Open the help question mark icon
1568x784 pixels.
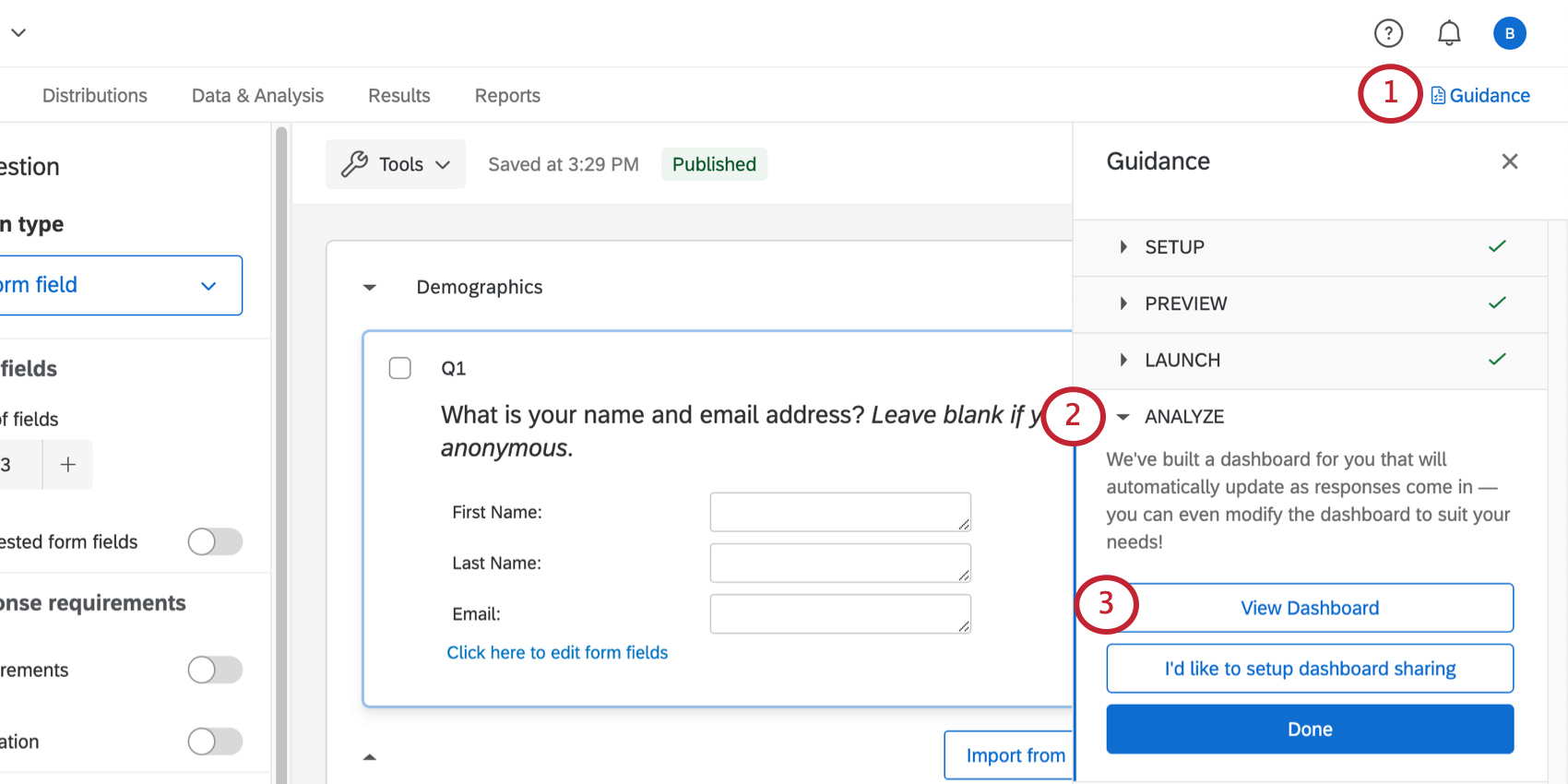click(1388, 33)
